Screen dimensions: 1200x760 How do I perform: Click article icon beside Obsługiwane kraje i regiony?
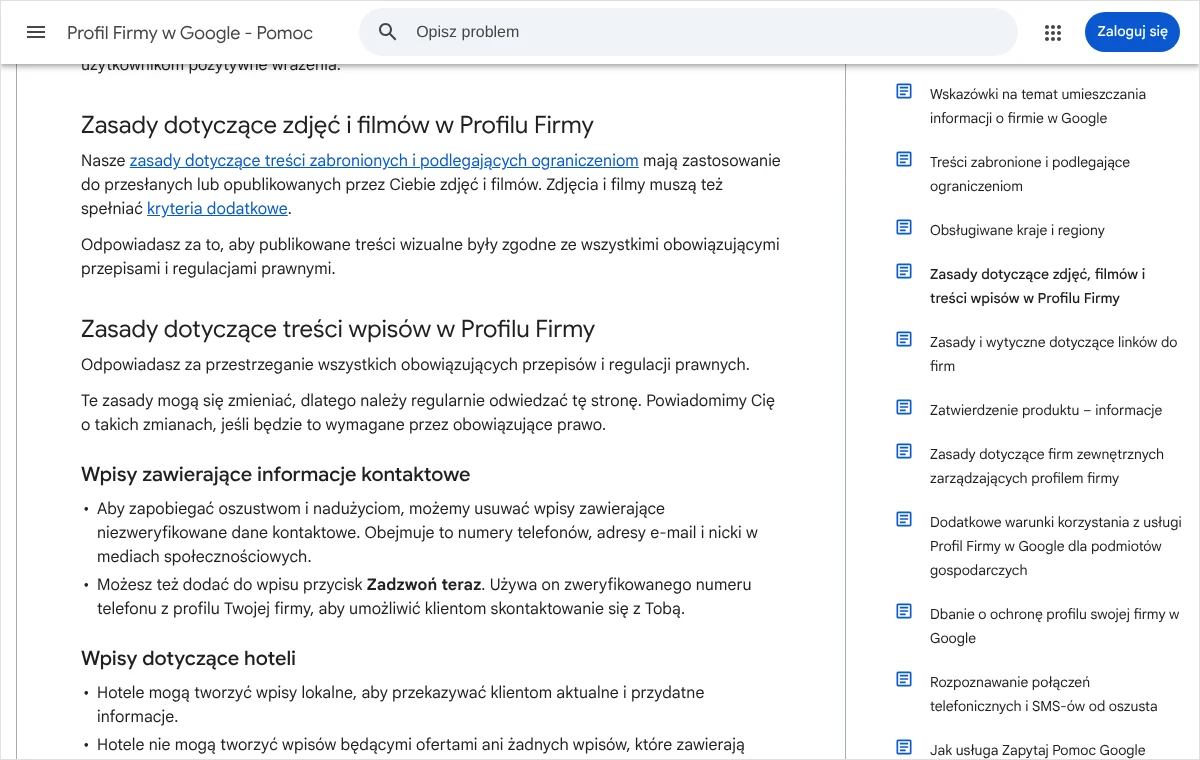pyautogui.click(x=904, y=228)
